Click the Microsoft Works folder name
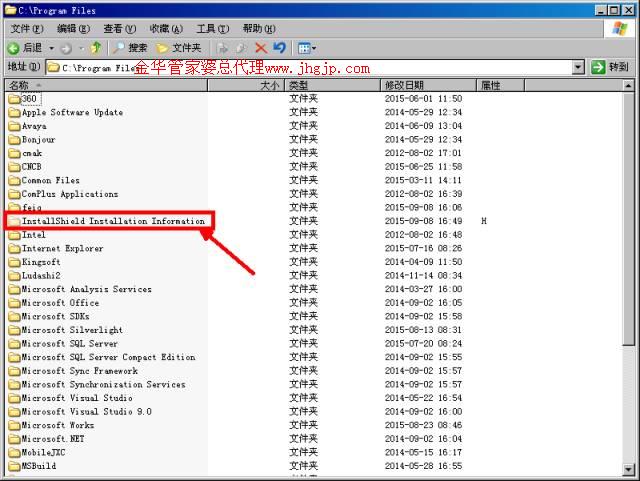Screen dimensions: 640x481 (58, 425)
